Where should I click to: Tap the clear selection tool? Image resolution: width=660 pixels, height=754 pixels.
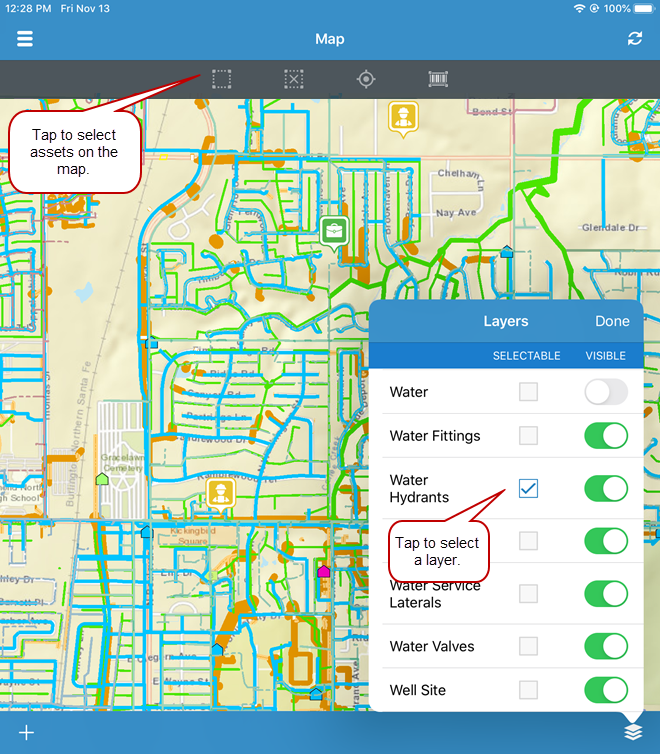pyautogui.click(x=293, y=79)
